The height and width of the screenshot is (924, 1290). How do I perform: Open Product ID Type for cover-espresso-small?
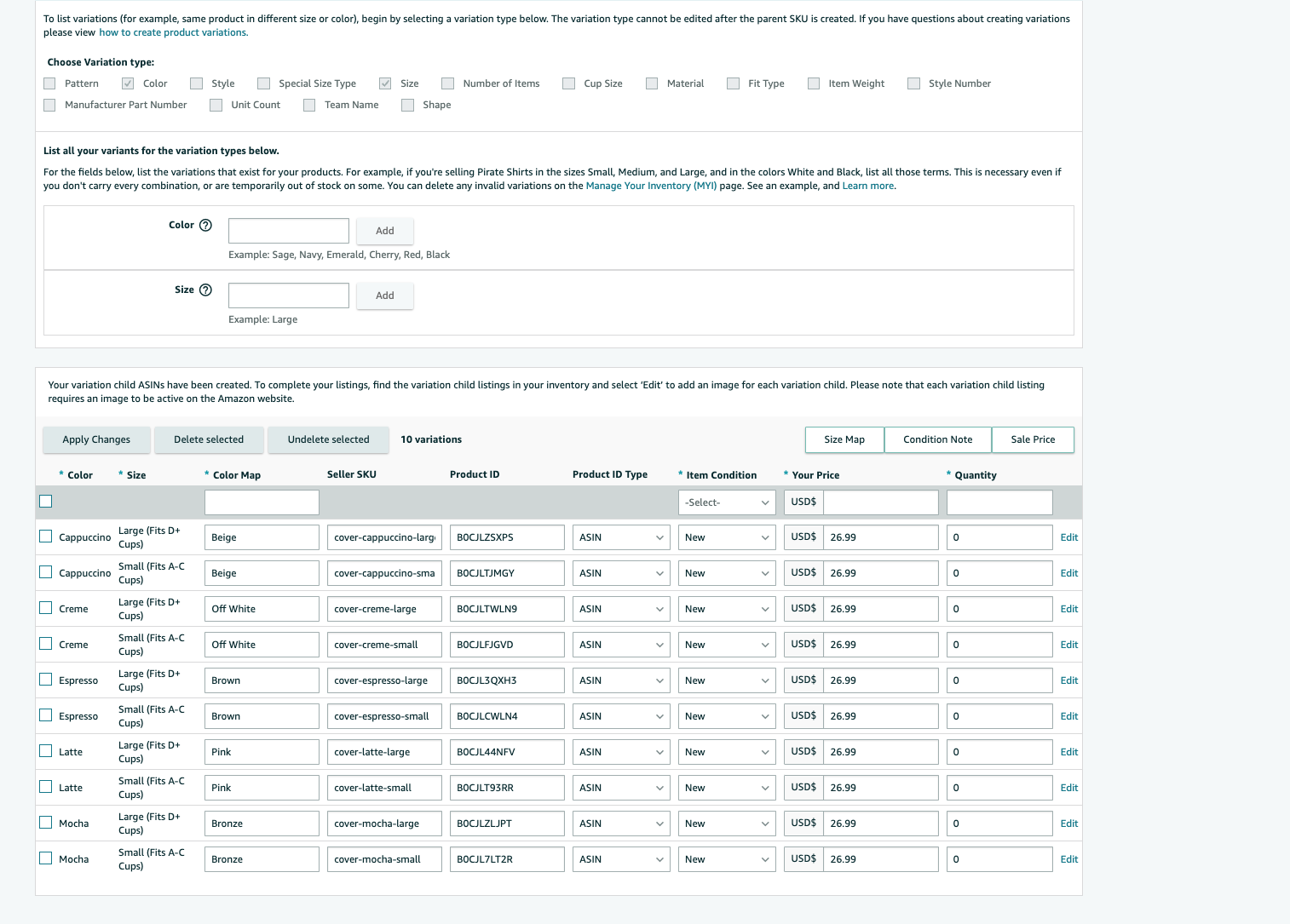[621, 716]
